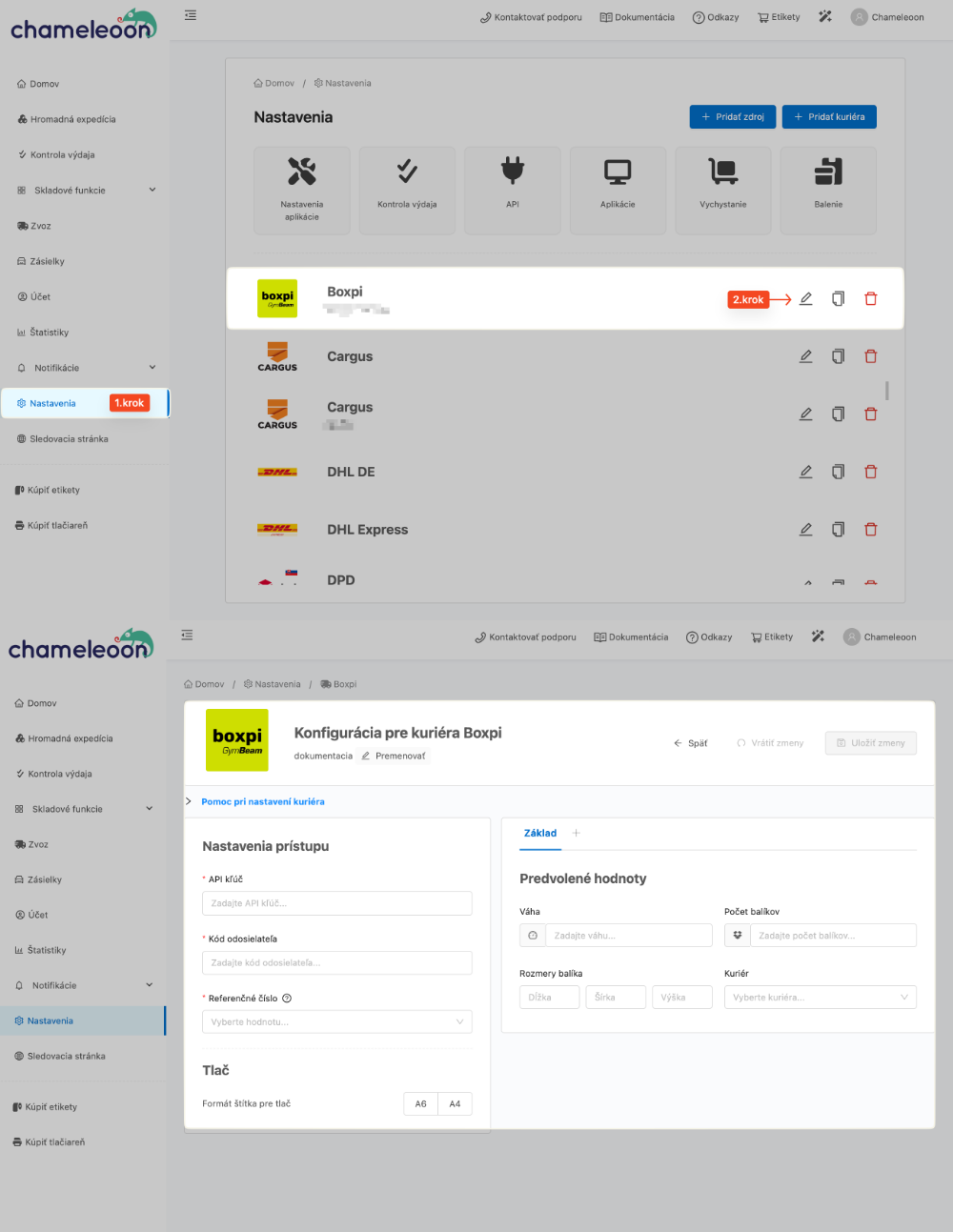Open the Balenie settings tile
This screenshot has height=1232, width=953.
827,190
